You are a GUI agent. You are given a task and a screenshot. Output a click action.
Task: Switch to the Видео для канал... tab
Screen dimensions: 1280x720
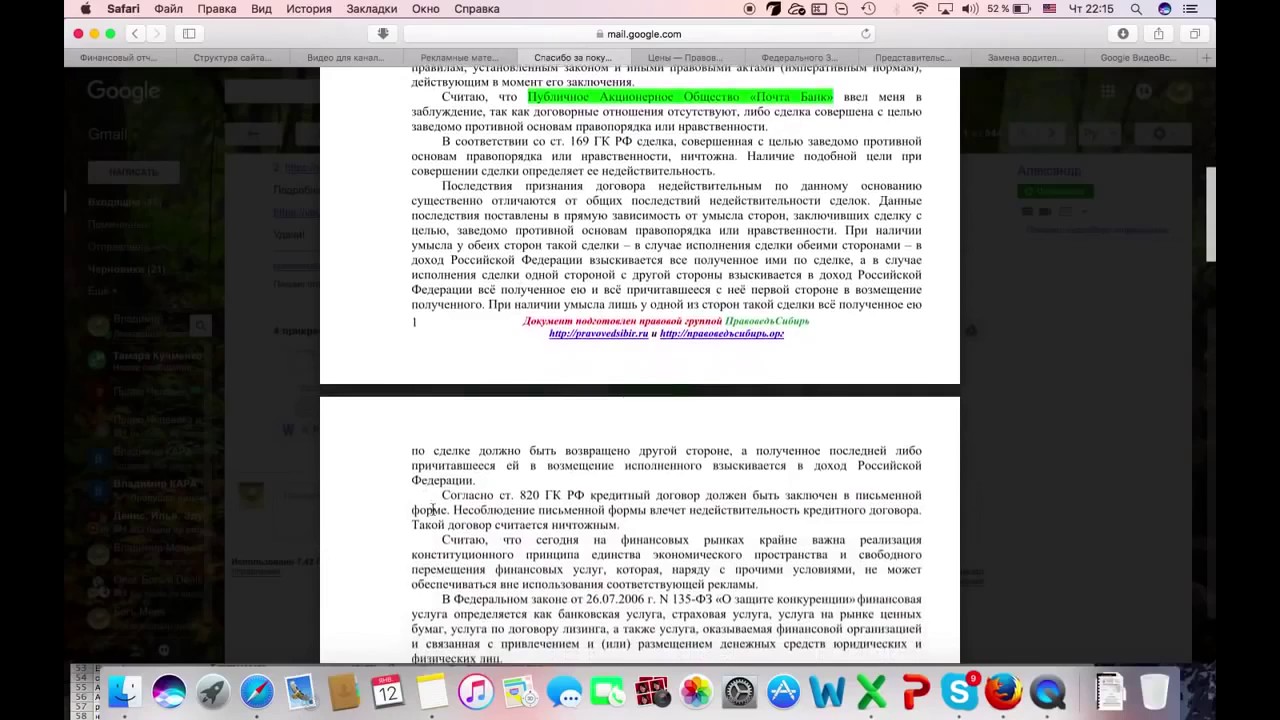pyautogui.click(x=345, y=58)
